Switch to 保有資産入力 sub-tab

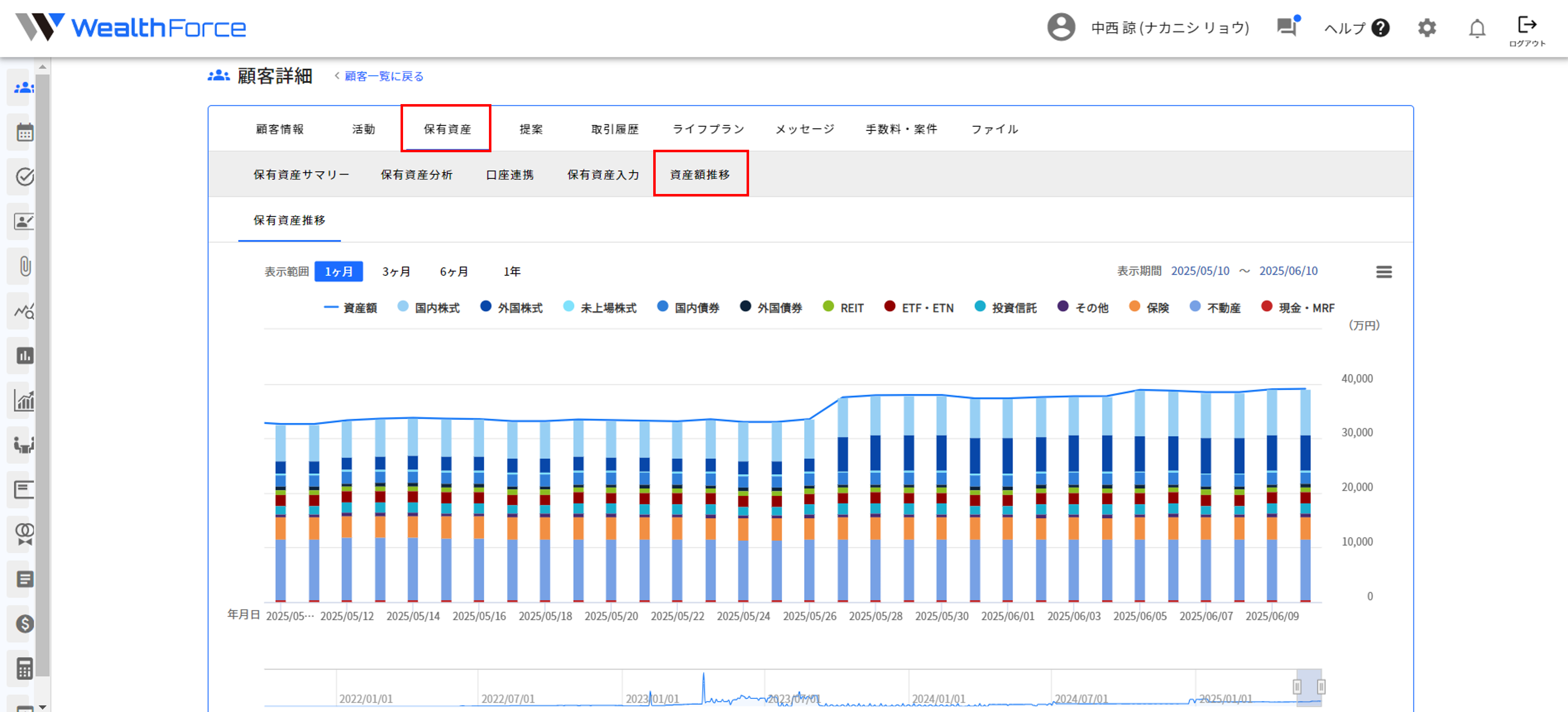(603, 174)
